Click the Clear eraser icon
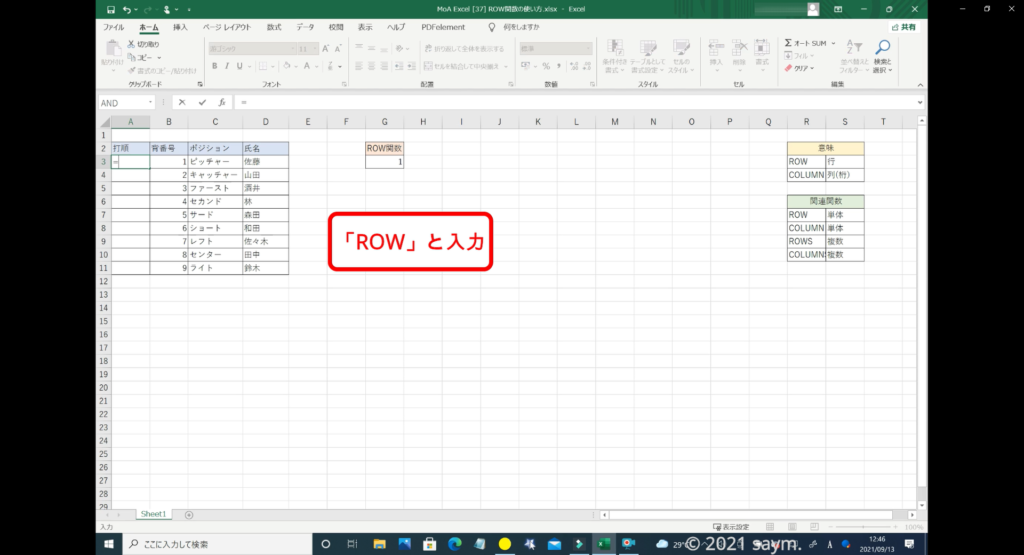The image size is (1024, 555). [x=789, y=69]
